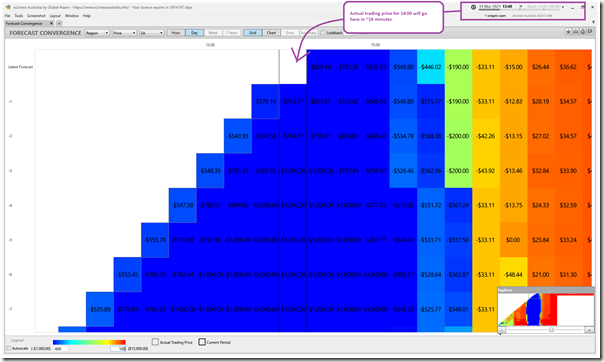Switch to Chart view
The width and height of the screenshot is (604, 362).
[272, 33]
